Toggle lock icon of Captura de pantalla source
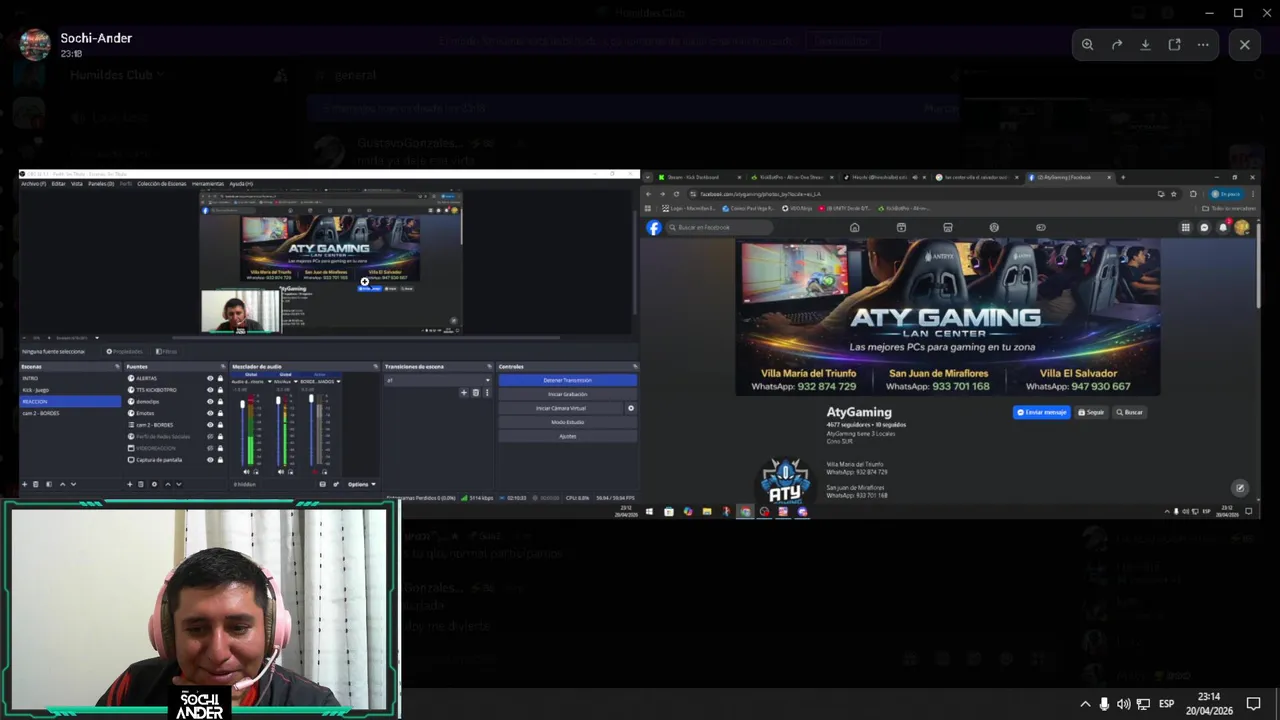The image size is (1280, 720). (220, 460)
